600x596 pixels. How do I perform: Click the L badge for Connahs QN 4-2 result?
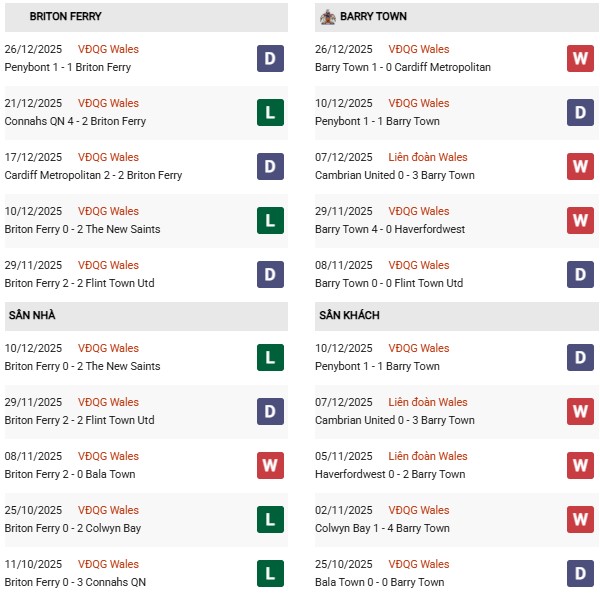271,112
